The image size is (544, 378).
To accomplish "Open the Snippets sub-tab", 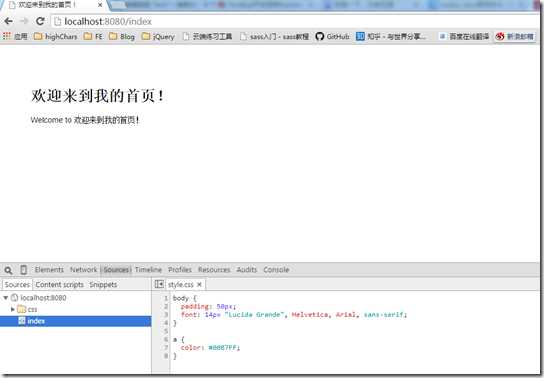I will coord(103,285).
